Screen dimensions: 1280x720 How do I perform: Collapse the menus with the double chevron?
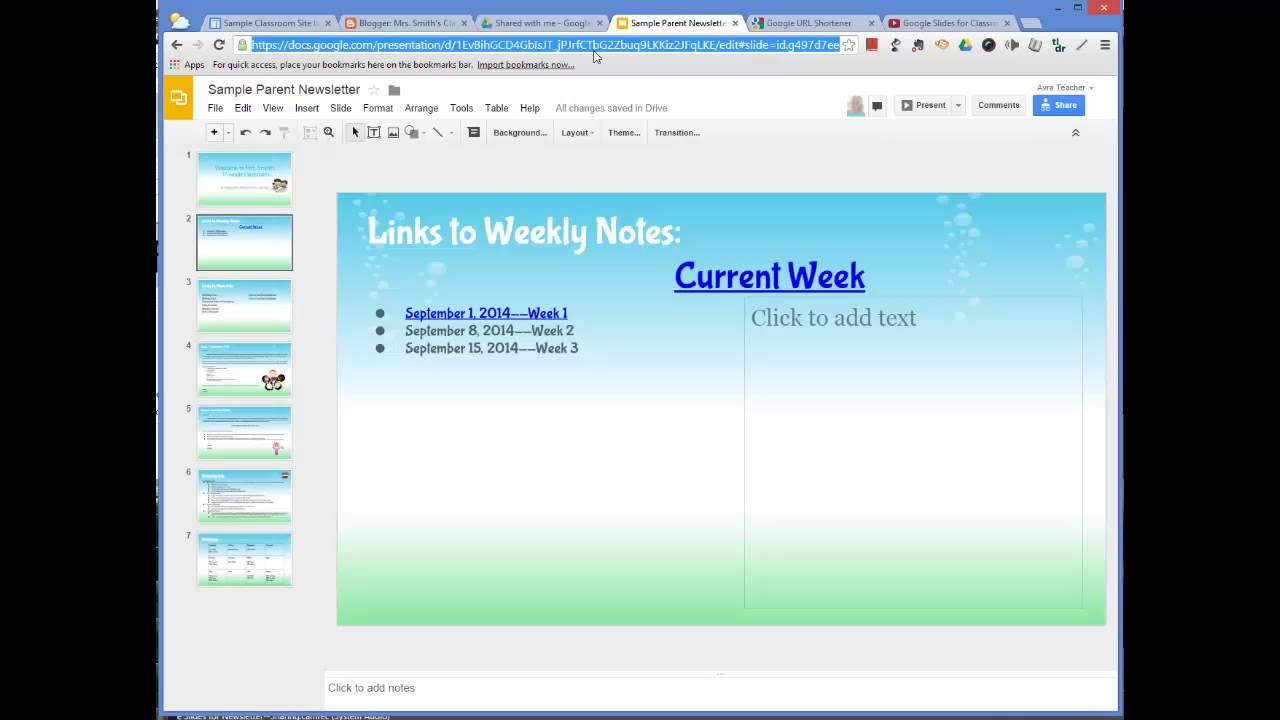[1076, 132]
